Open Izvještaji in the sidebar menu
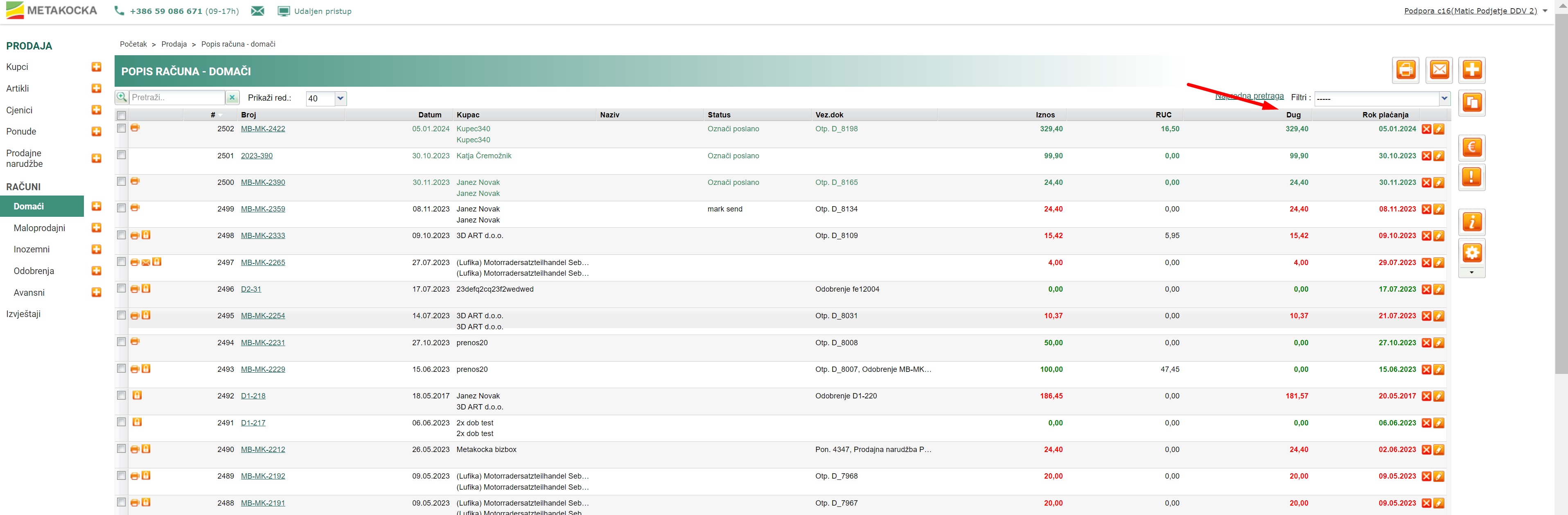Image resolution: width=1568 pixels, height=515 pixels. click(24, 314)
